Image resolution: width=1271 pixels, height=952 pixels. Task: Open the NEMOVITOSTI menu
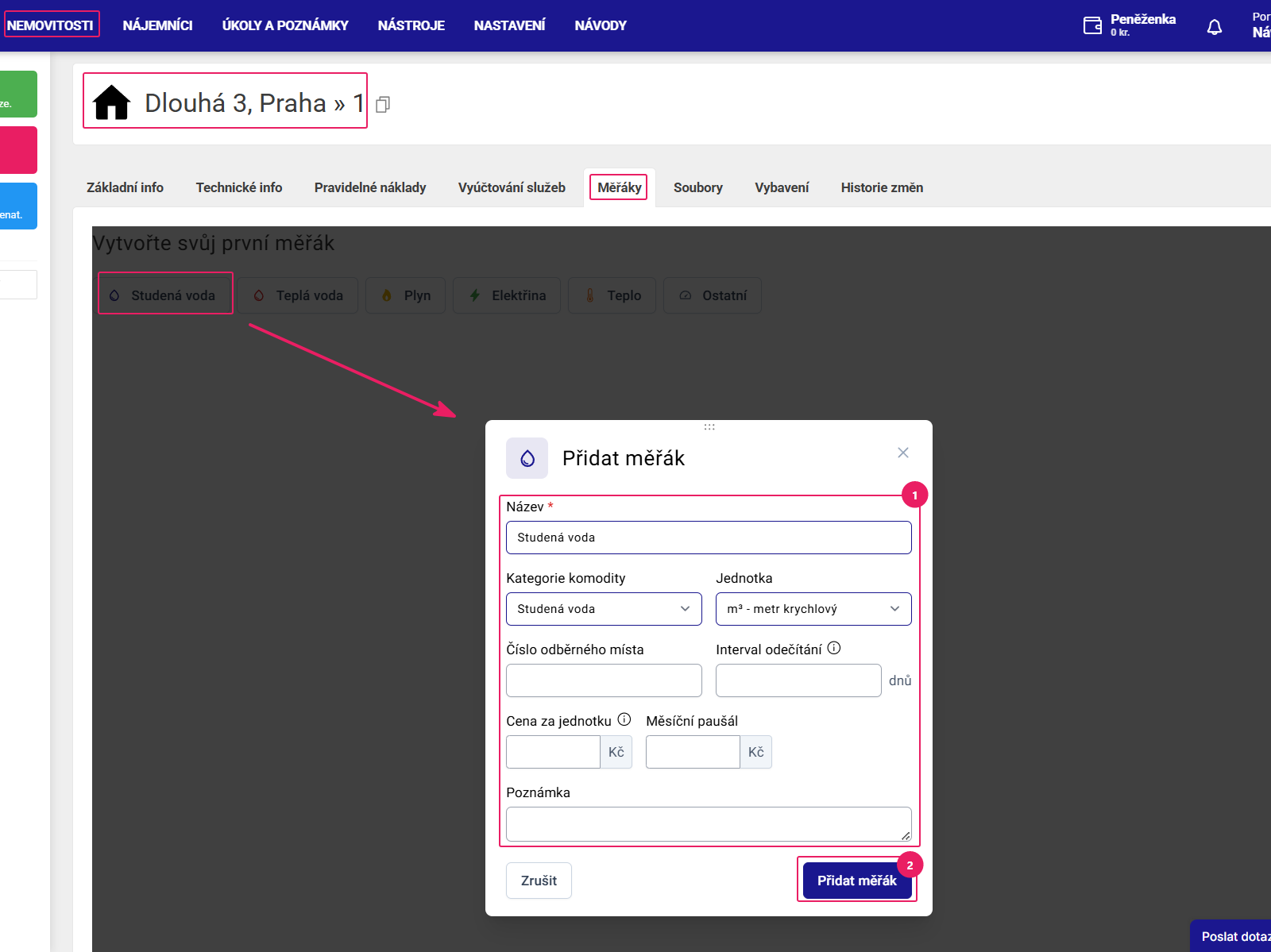click(x=50, y=25)
